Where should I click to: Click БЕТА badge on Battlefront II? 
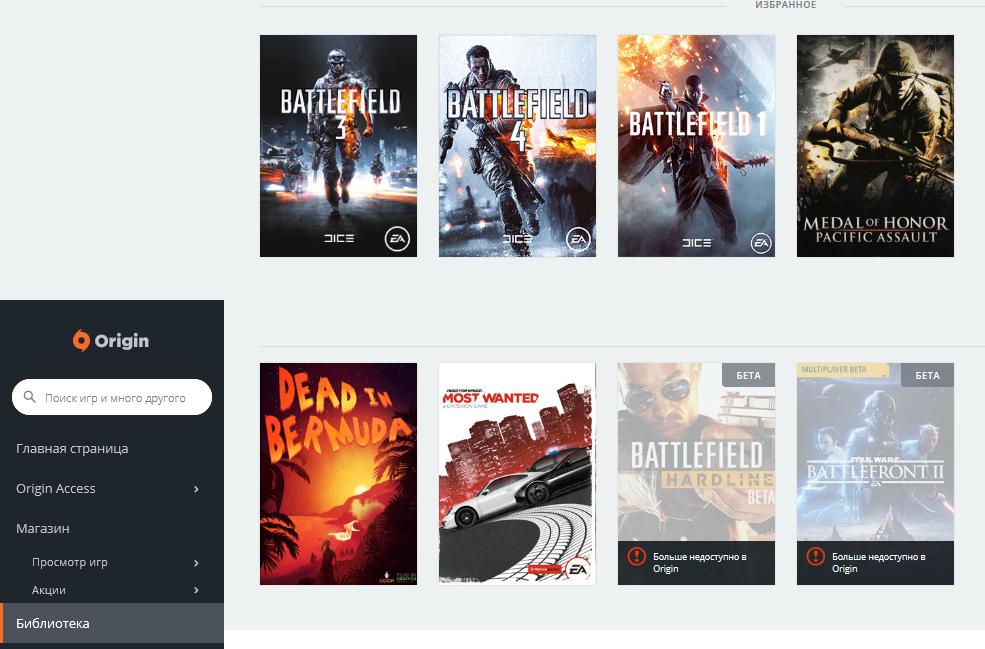[x=928, y=375]
